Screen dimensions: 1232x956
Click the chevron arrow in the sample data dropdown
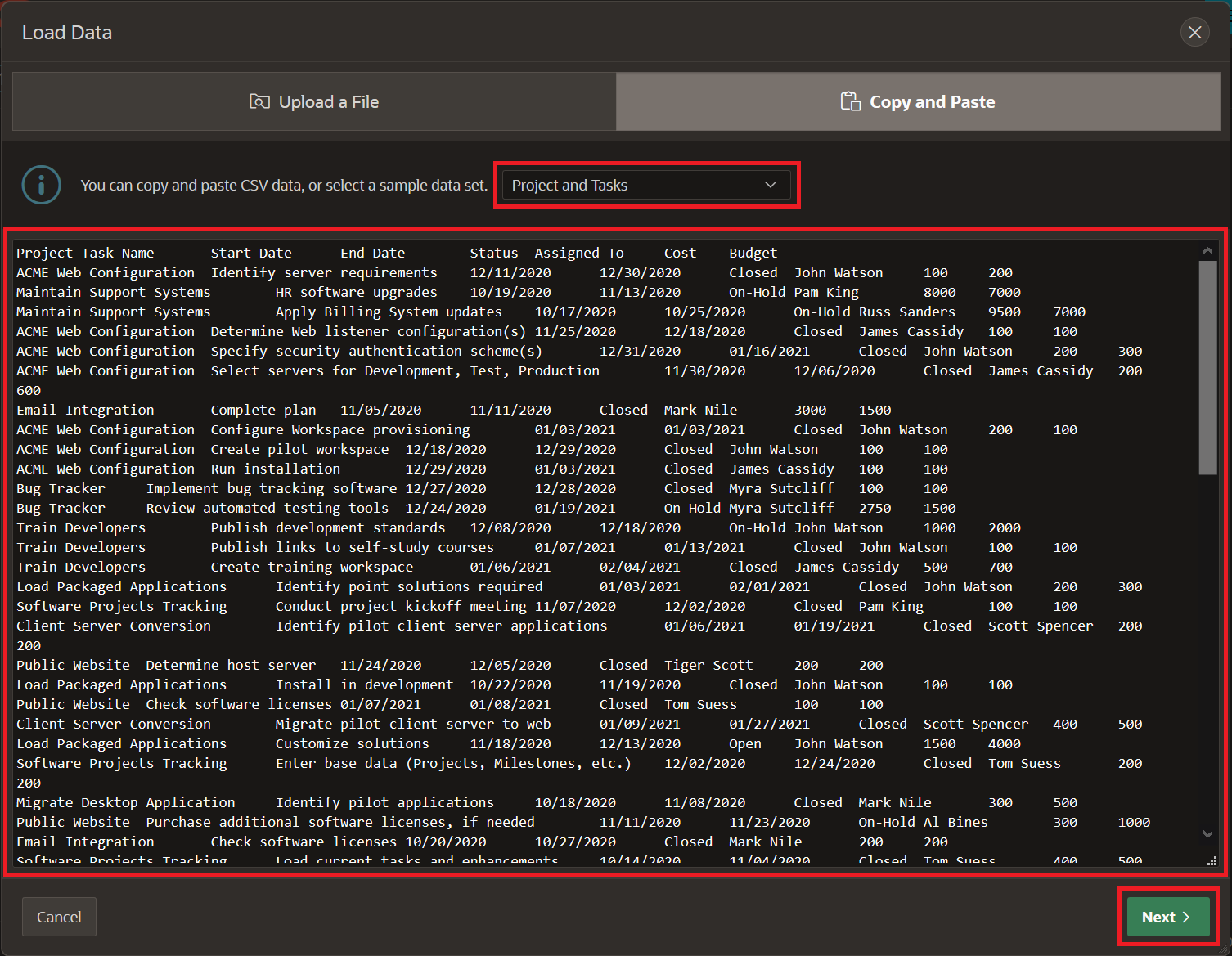[x=770, y=185]
